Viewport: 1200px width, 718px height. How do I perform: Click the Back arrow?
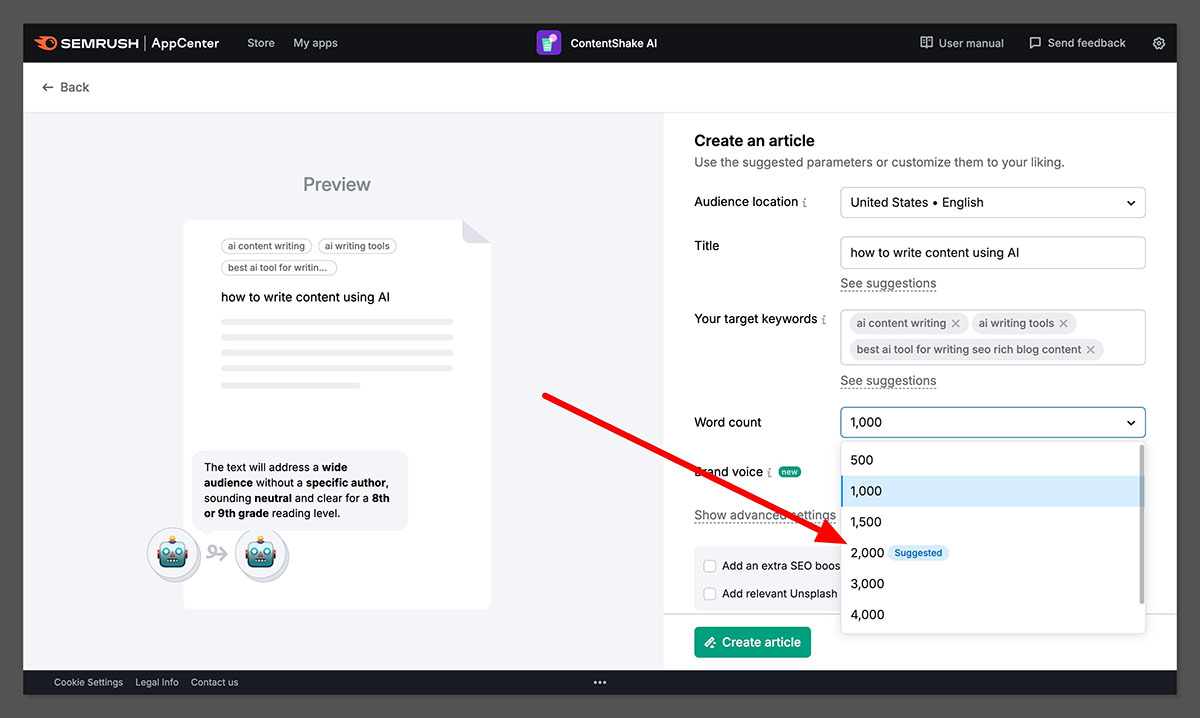tap(48, 87)
